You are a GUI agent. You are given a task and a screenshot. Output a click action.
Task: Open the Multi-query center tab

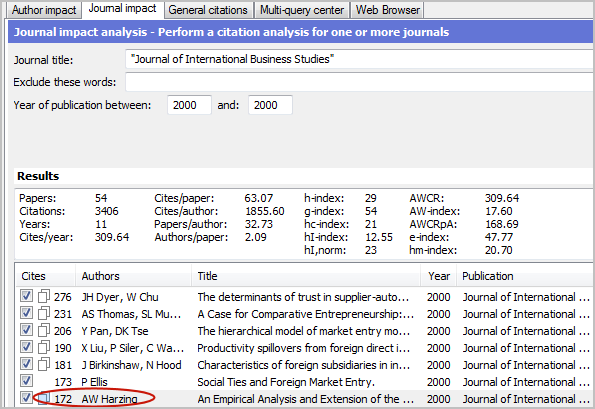[302, 10]
